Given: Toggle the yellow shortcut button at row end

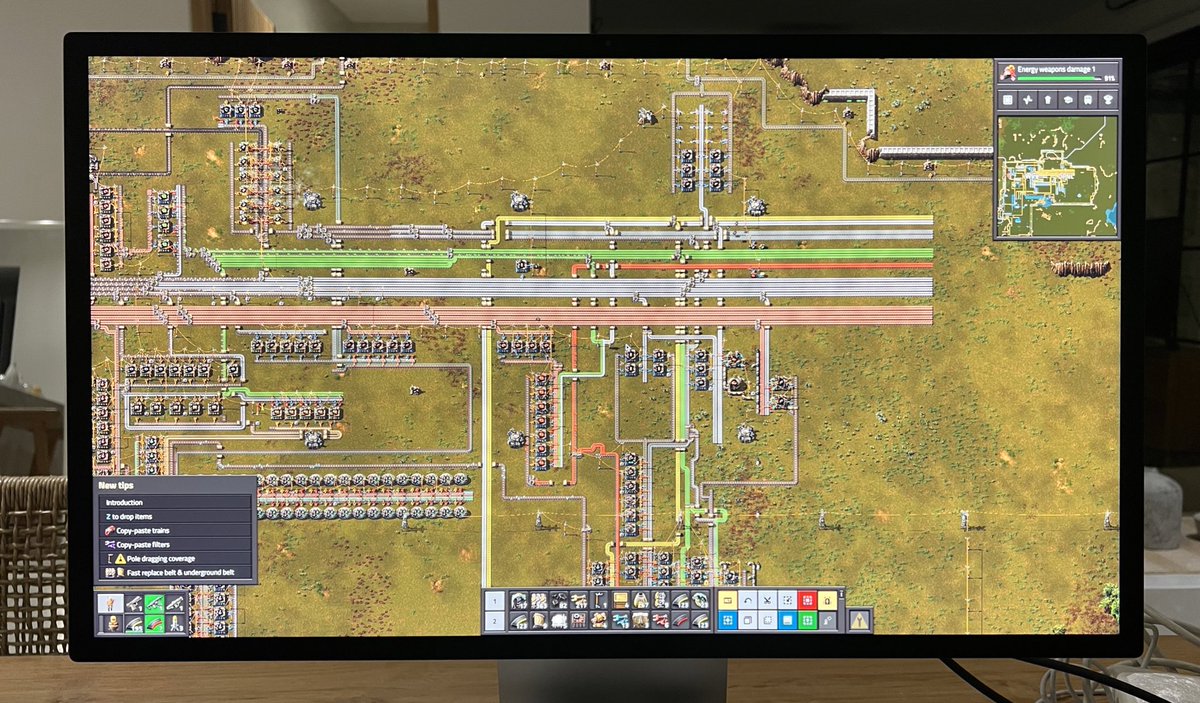Looking at the screenshot, I should tap(827, 600).
